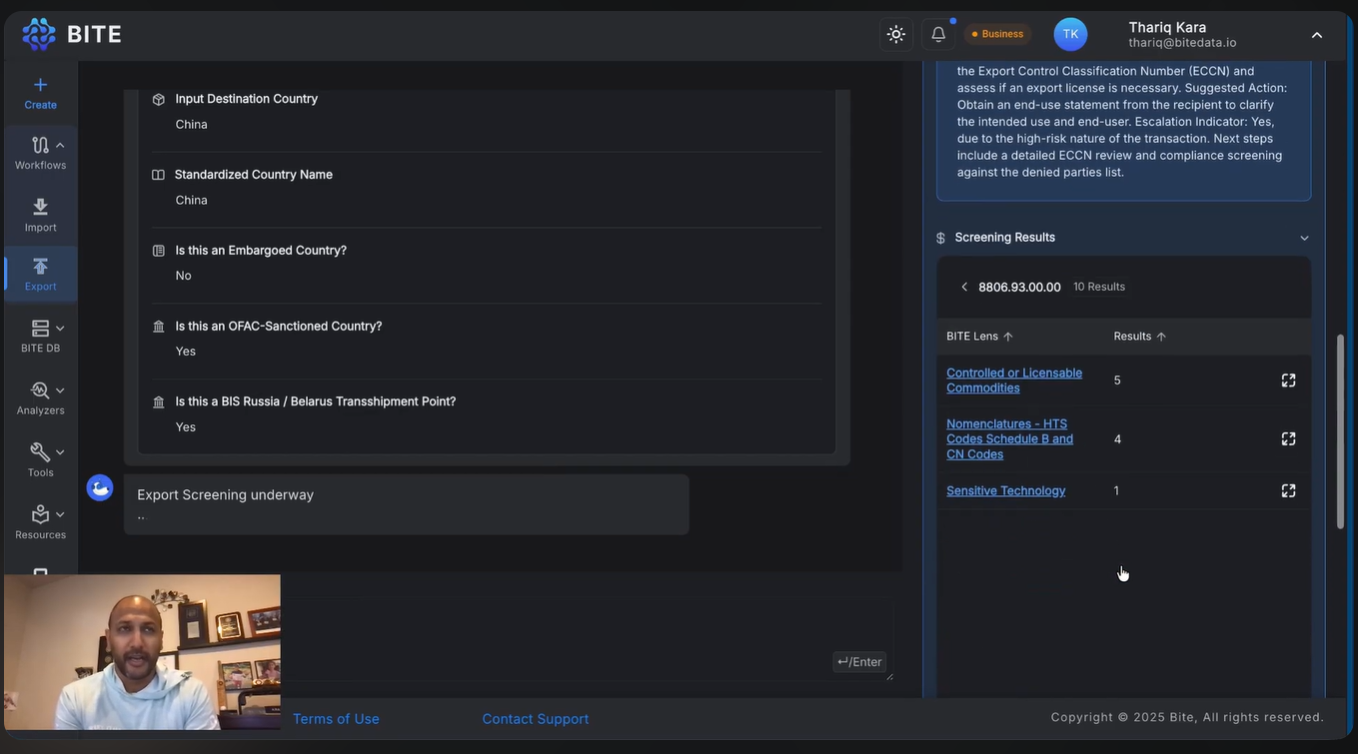This screenshot has height=754, width=1358.
Task: Click the thariq@bitedata.io email text
Action: (1182, 43)
